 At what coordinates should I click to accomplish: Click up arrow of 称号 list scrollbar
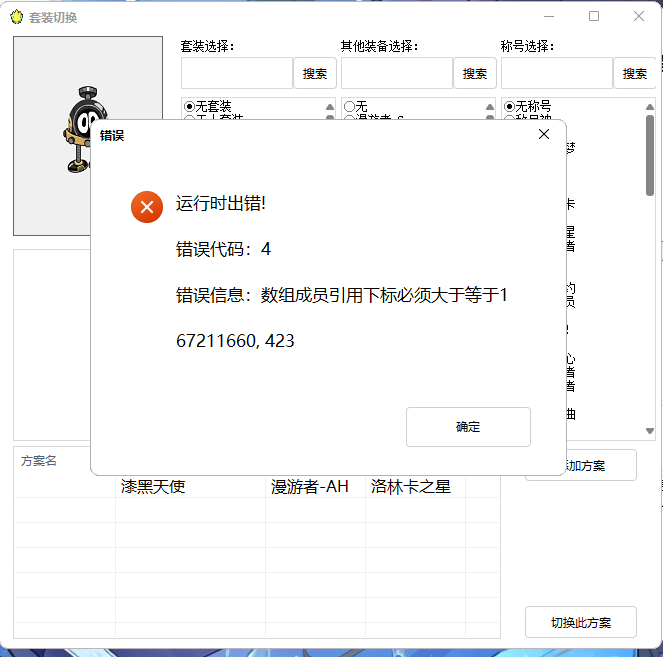(650, 107)
